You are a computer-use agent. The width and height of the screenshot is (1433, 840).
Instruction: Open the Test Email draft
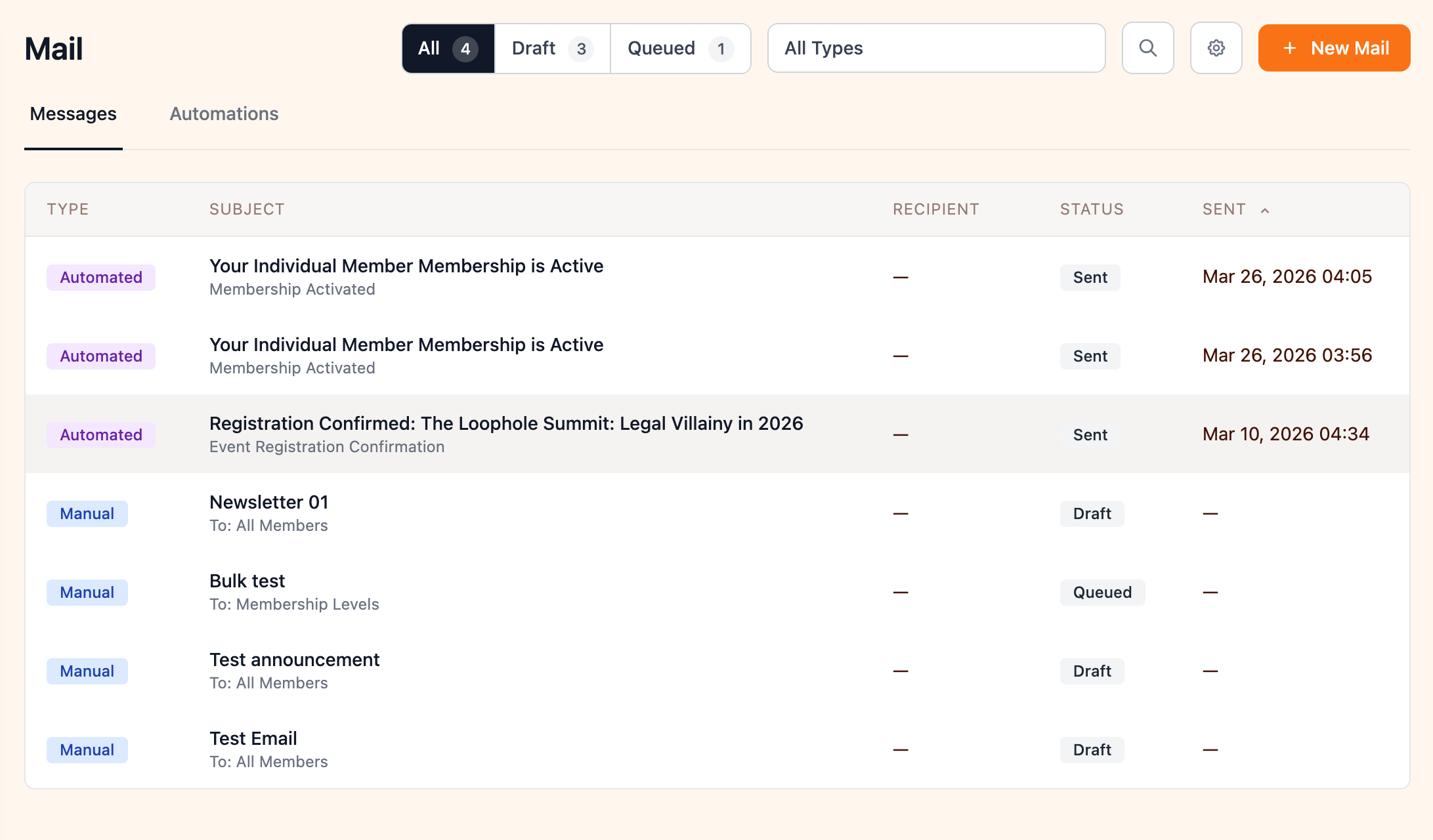click(717, 749)
